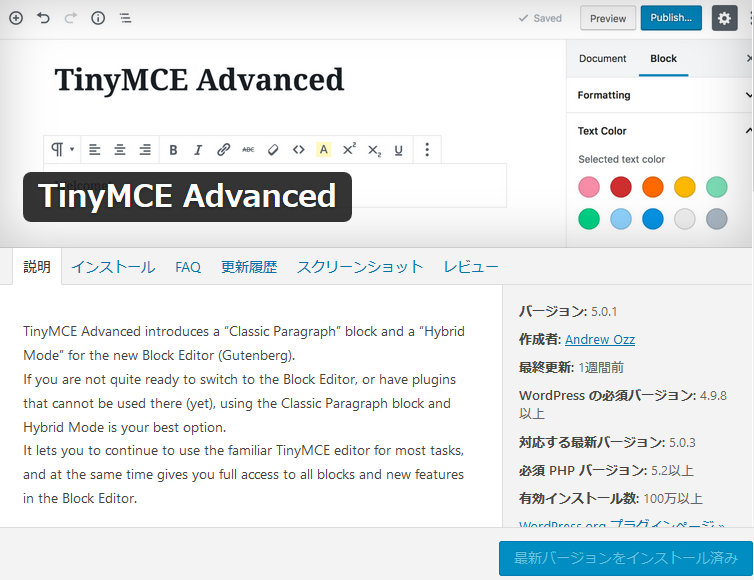Open the インストール tab
This screenshot has height=580, width=754.
(x=113, y=267)
